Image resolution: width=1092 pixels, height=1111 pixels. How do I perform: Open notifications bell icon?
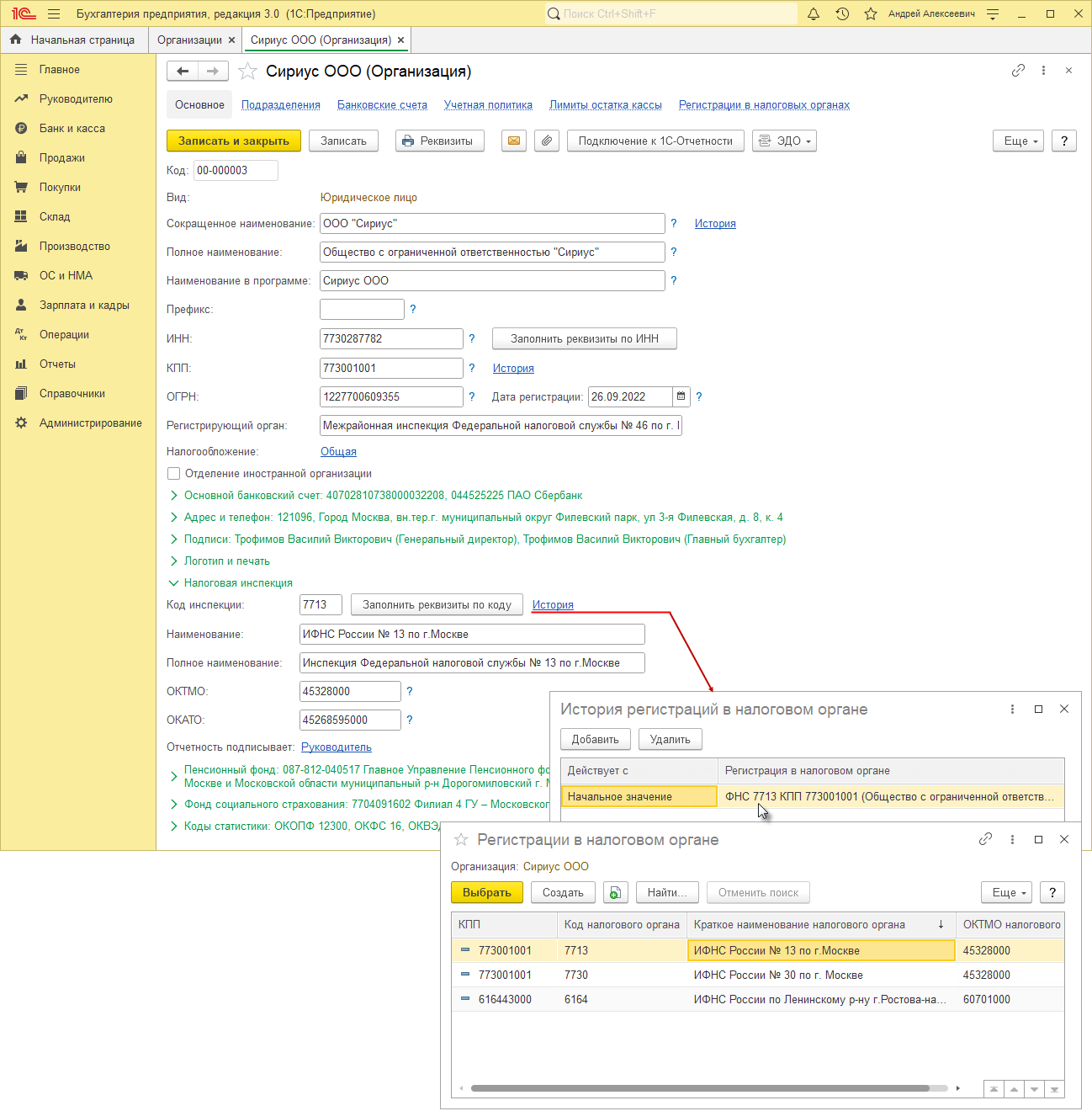(814, 14)
